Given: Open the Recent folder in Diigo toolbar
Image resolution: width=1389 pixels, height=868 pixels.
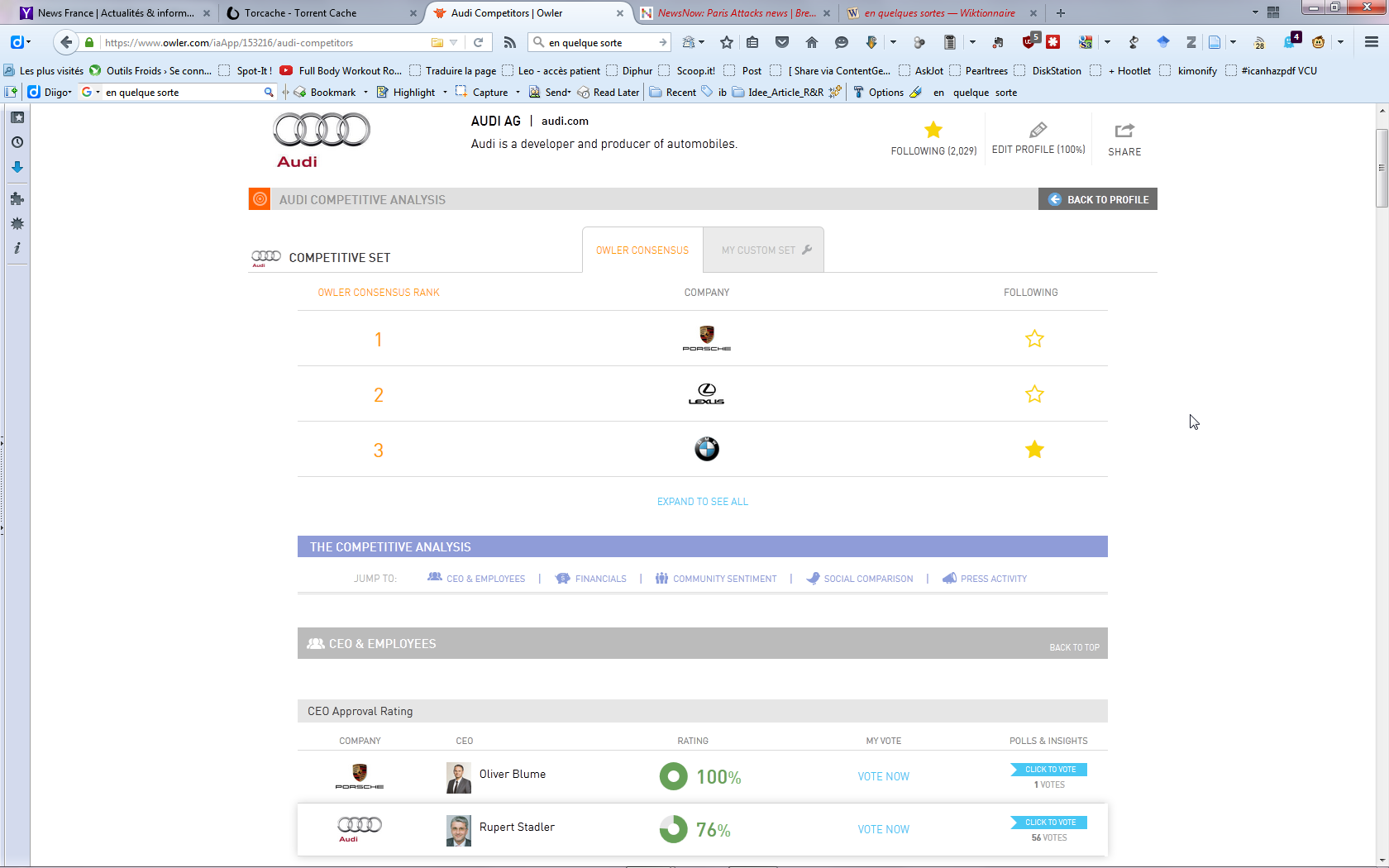Looking at the screenshot, I should point(673,92).
